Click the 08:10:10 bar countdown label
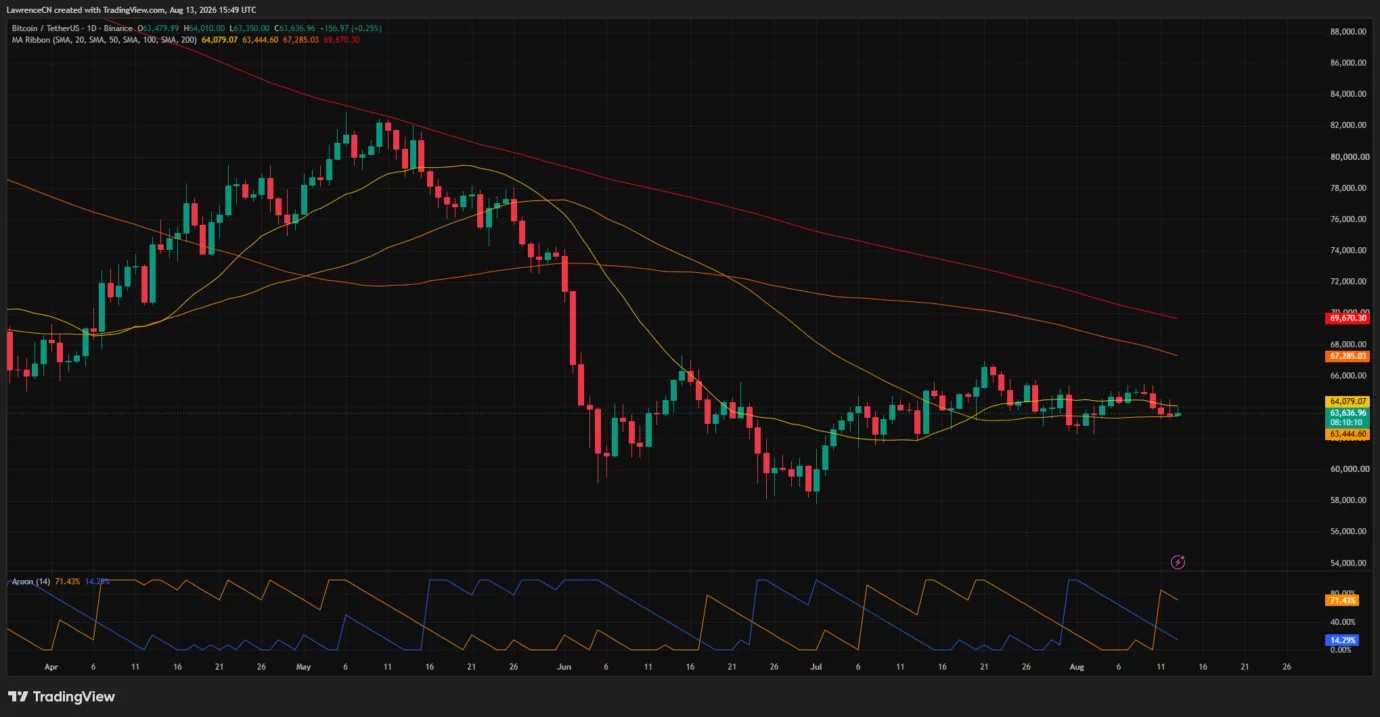 tap(1348, 423)
